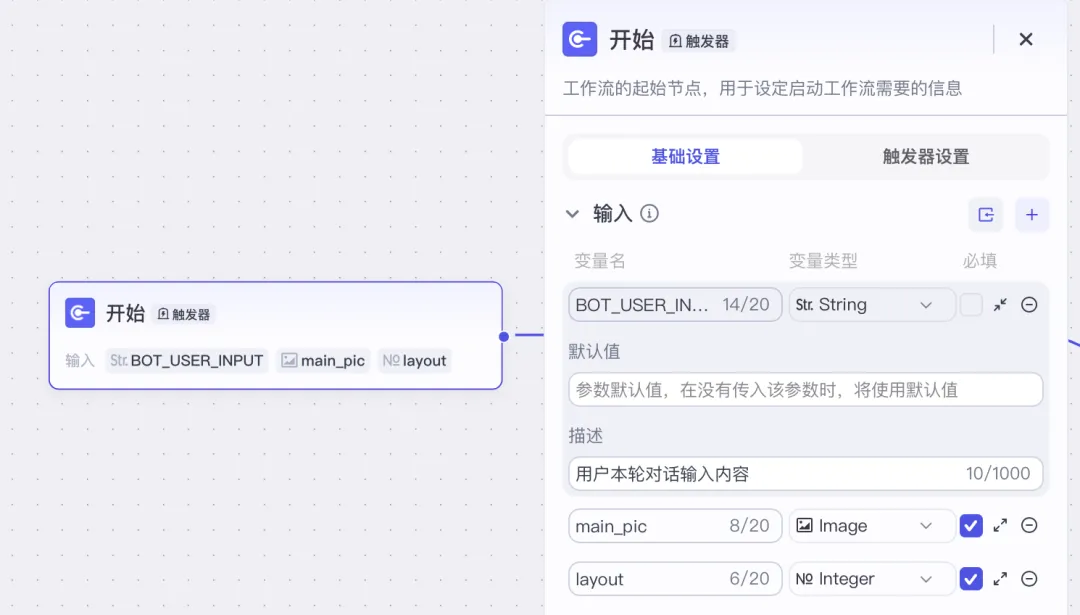The height and width of the screenshot is (615, 1080).
Task: Click the 变量类型 column header
Action: (822, 260)
